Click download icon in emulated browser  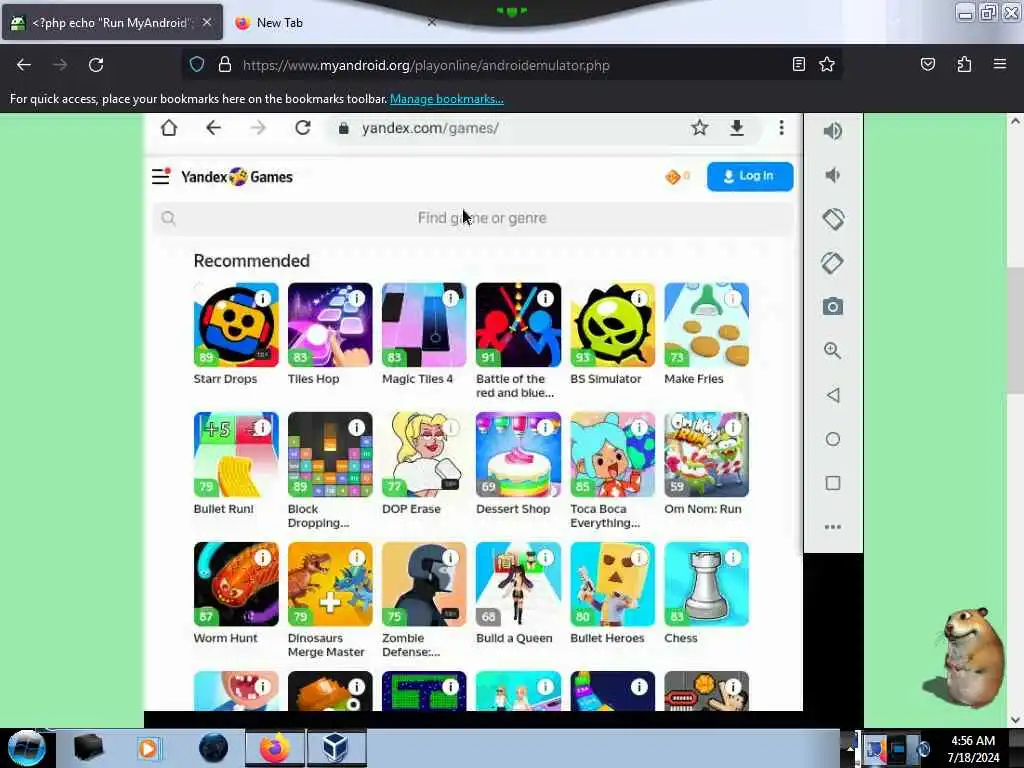pos(737,128)
